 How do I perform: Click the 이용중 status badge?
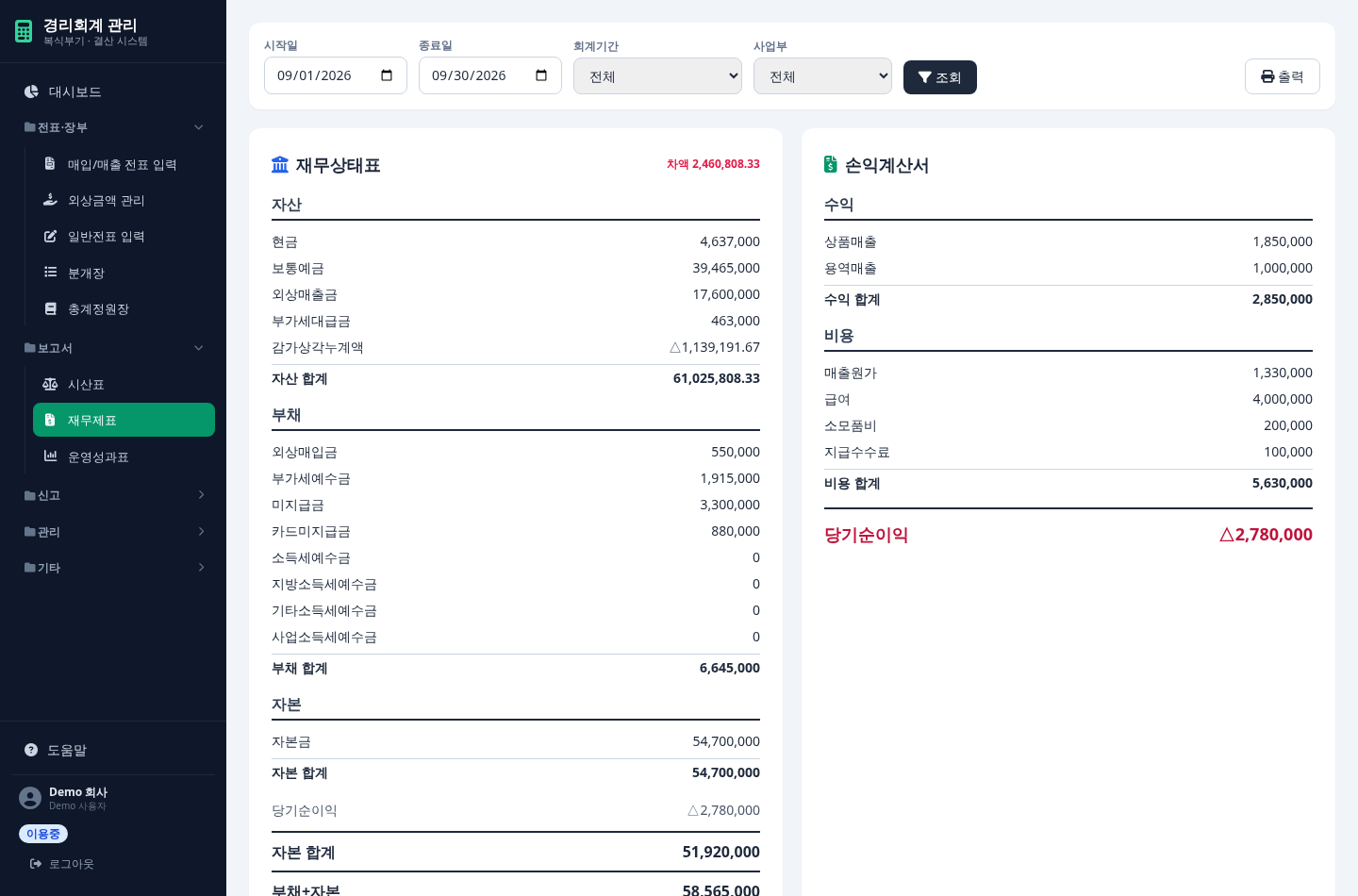[x=43, y=834]
